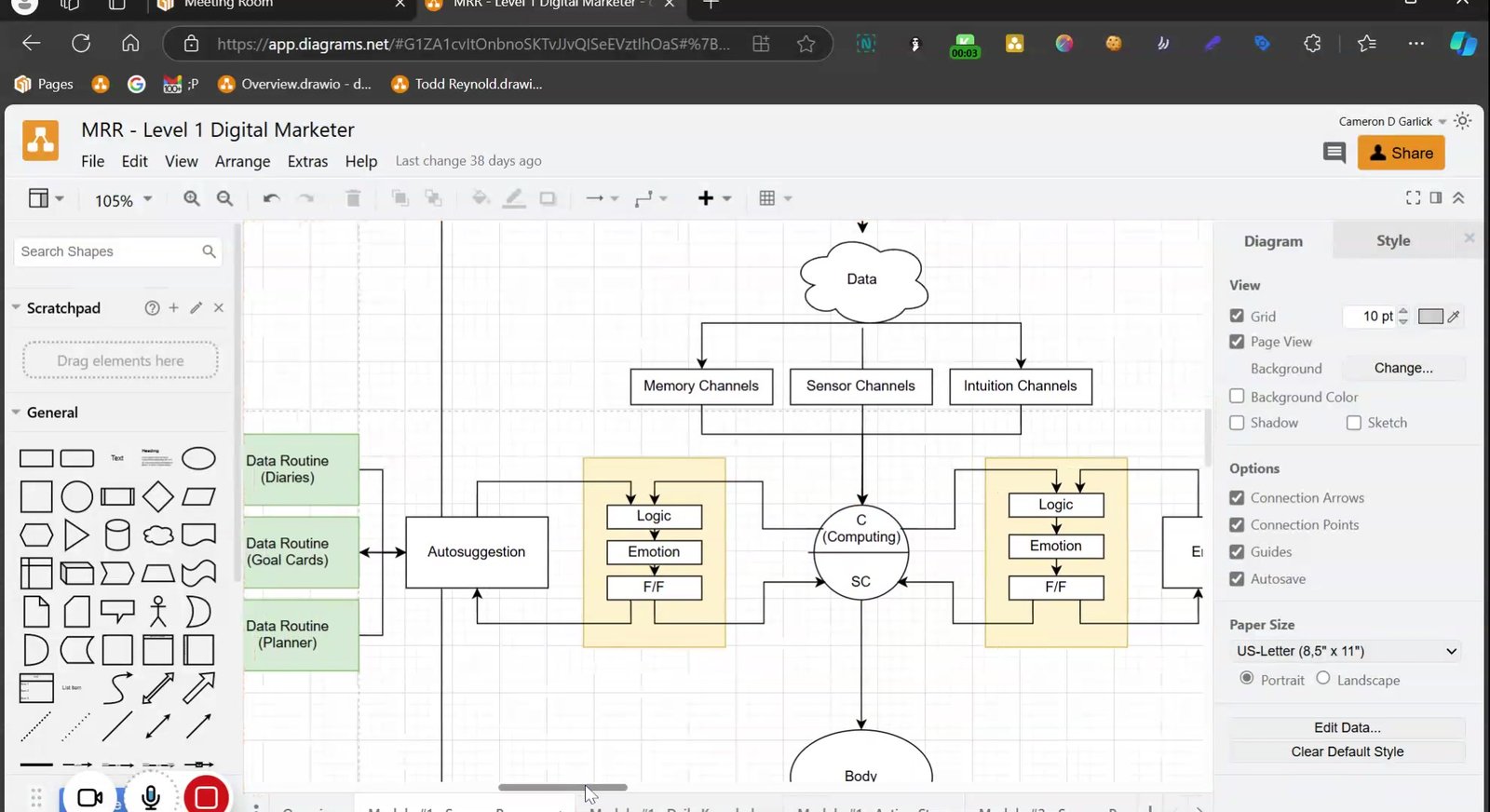The image size is (1490, 812).
Task: Click the Zoom In magnifier icon
Action: coord(192,198)
